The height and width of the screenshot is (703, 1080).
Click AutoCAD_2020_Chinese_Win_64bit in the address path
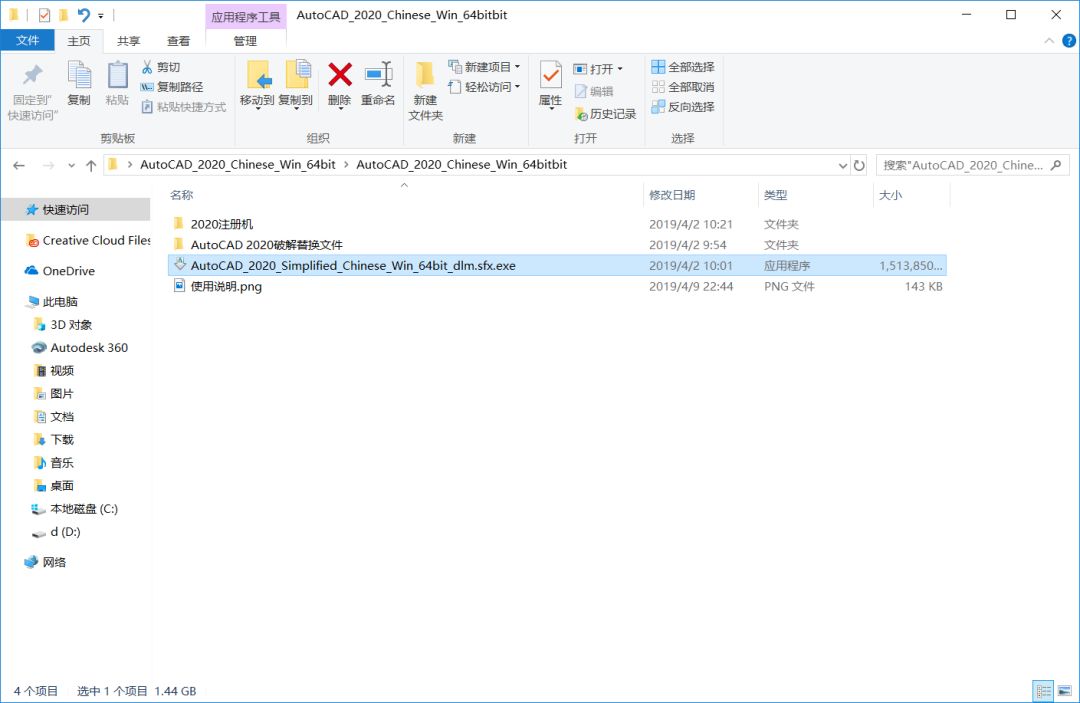(x=238, y=165)
